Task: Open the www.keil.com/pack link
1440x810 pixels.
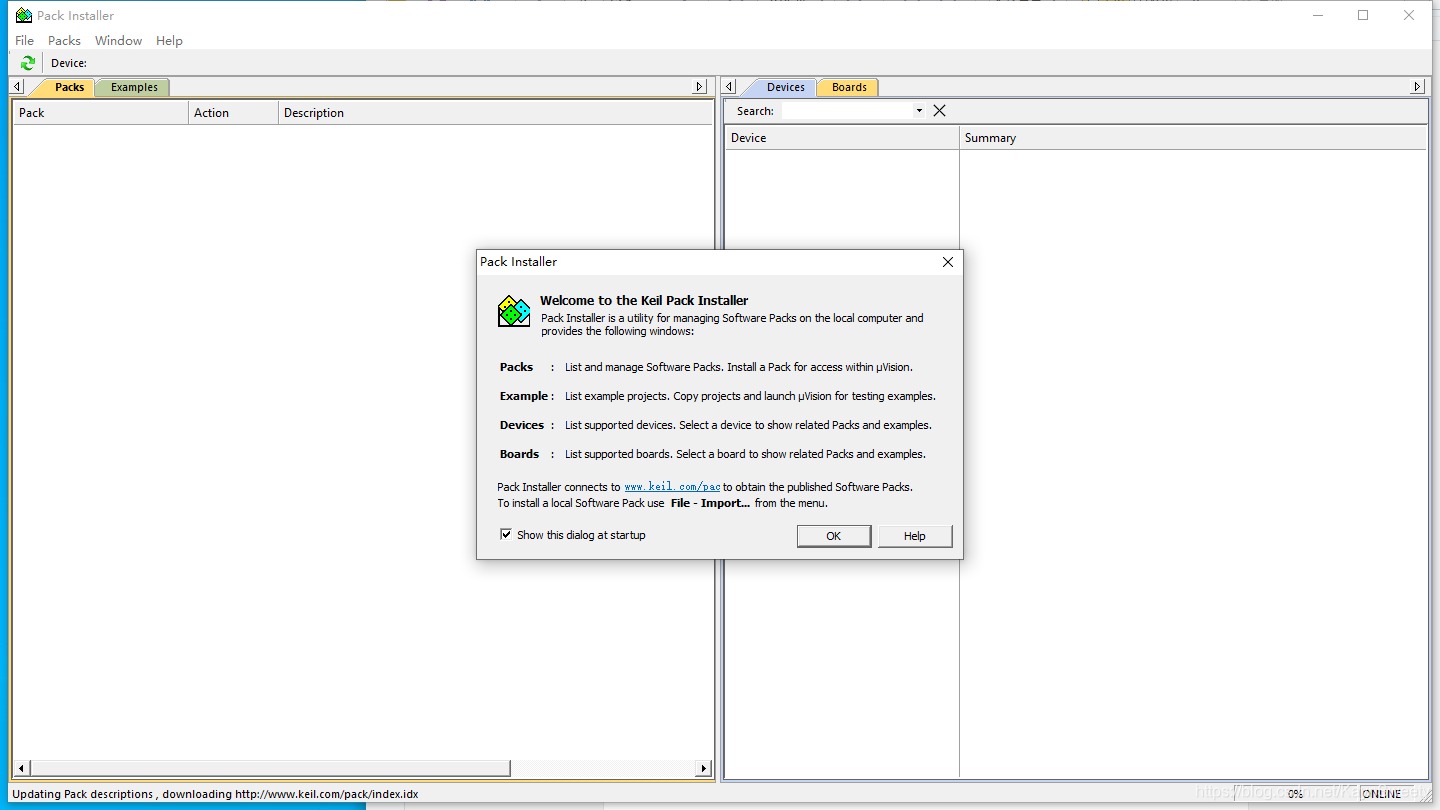Action: (671, 487)
